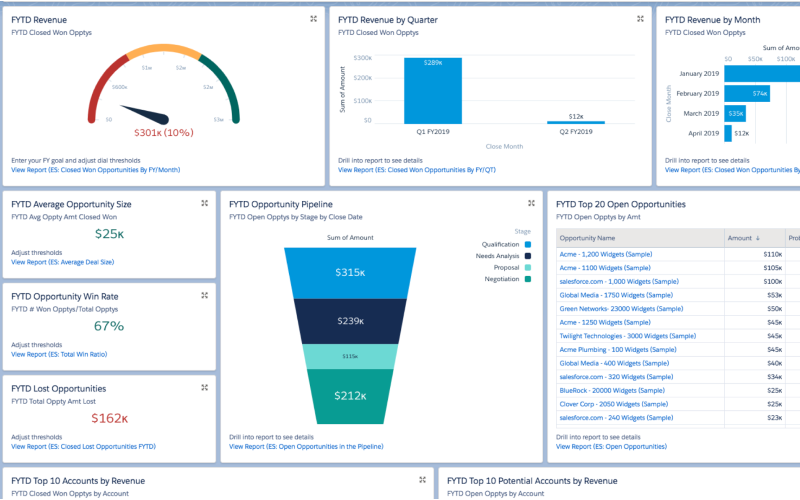Open View Report for Closed Lost Opportunities FYTD
Viewport: 800px width, 500px height.
pyautogui.click(x=83, y=446)
